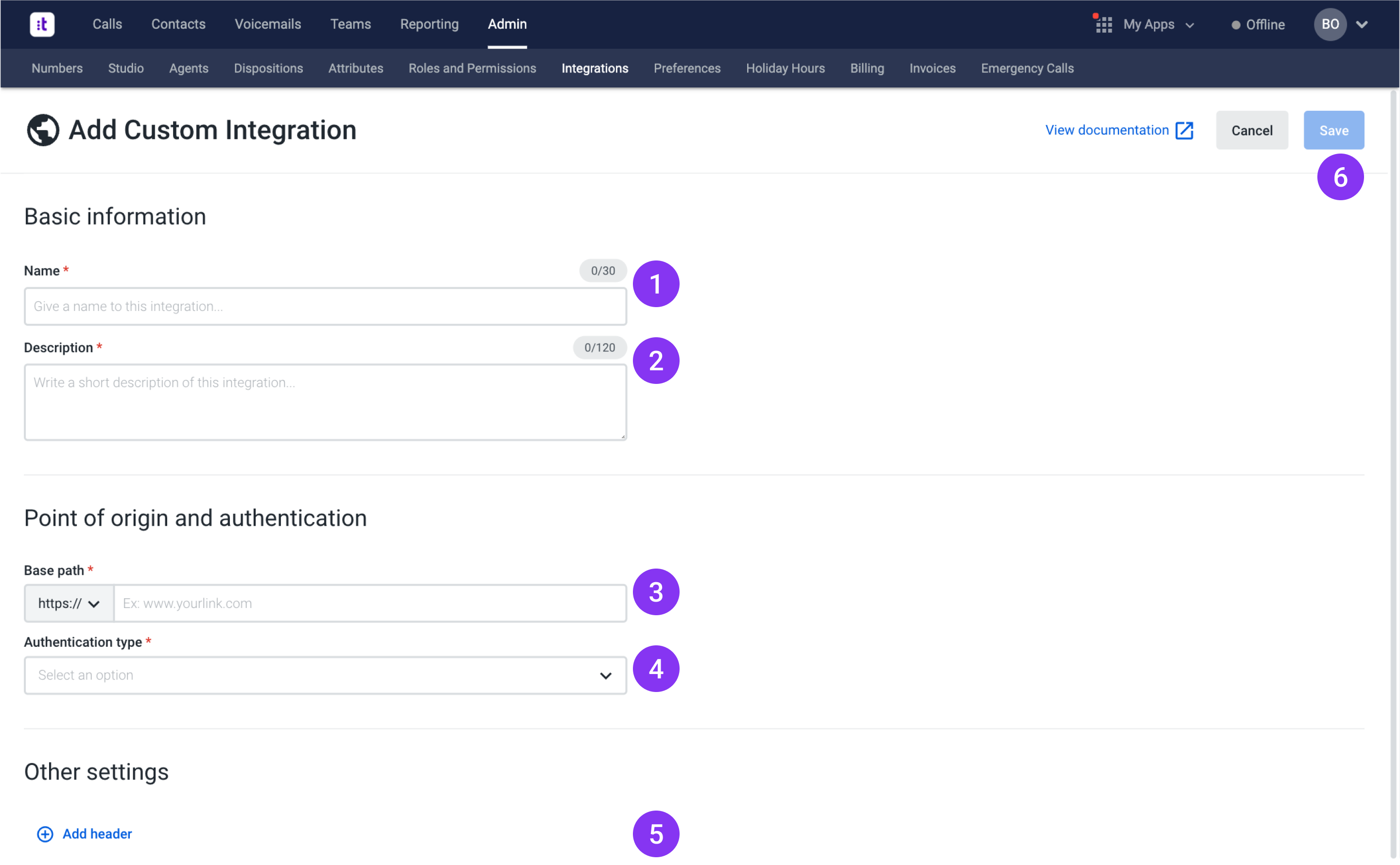Image resolution: width=1400 pixels, height=865 pixels.
Task: Open the Roles and Permissions submenu tab
Action: coord(472,68)
